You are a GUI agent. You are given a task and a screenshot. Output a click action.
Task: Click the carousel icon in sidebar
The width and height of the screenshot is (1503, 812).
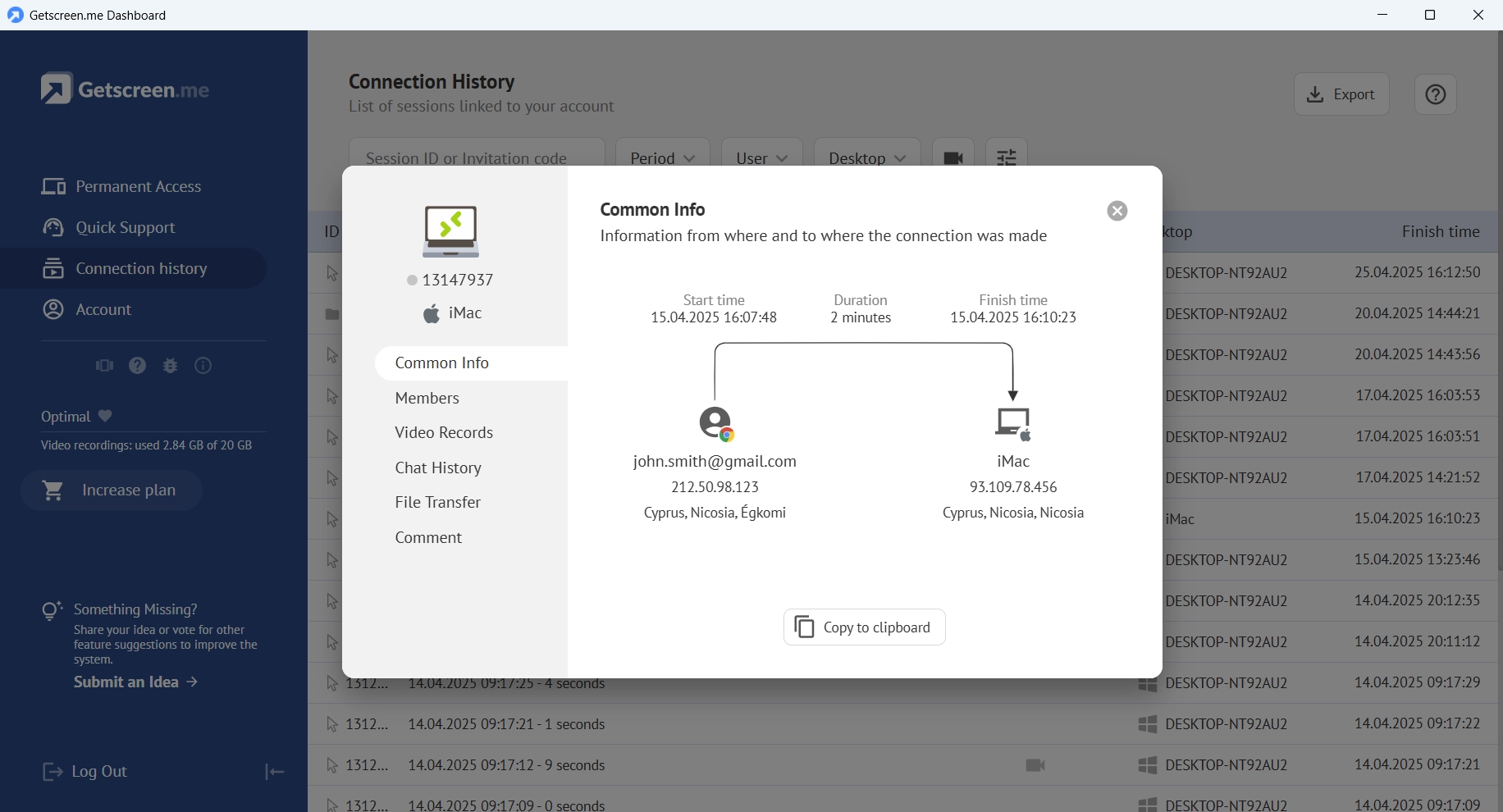coord(104,366)
